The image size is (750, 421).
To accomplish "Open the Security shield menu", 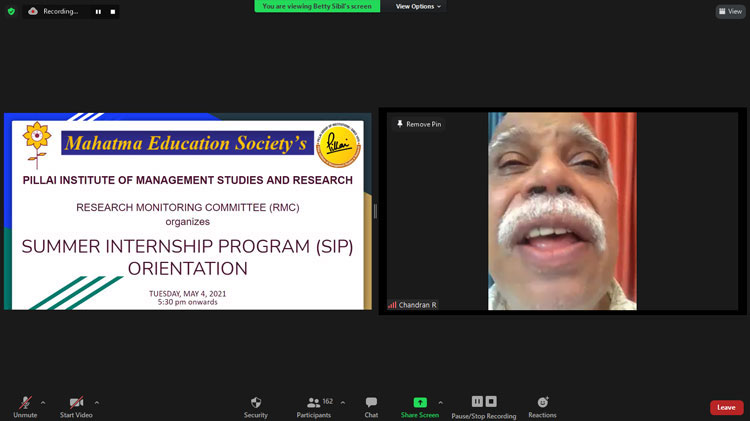I will click(255, 403).
